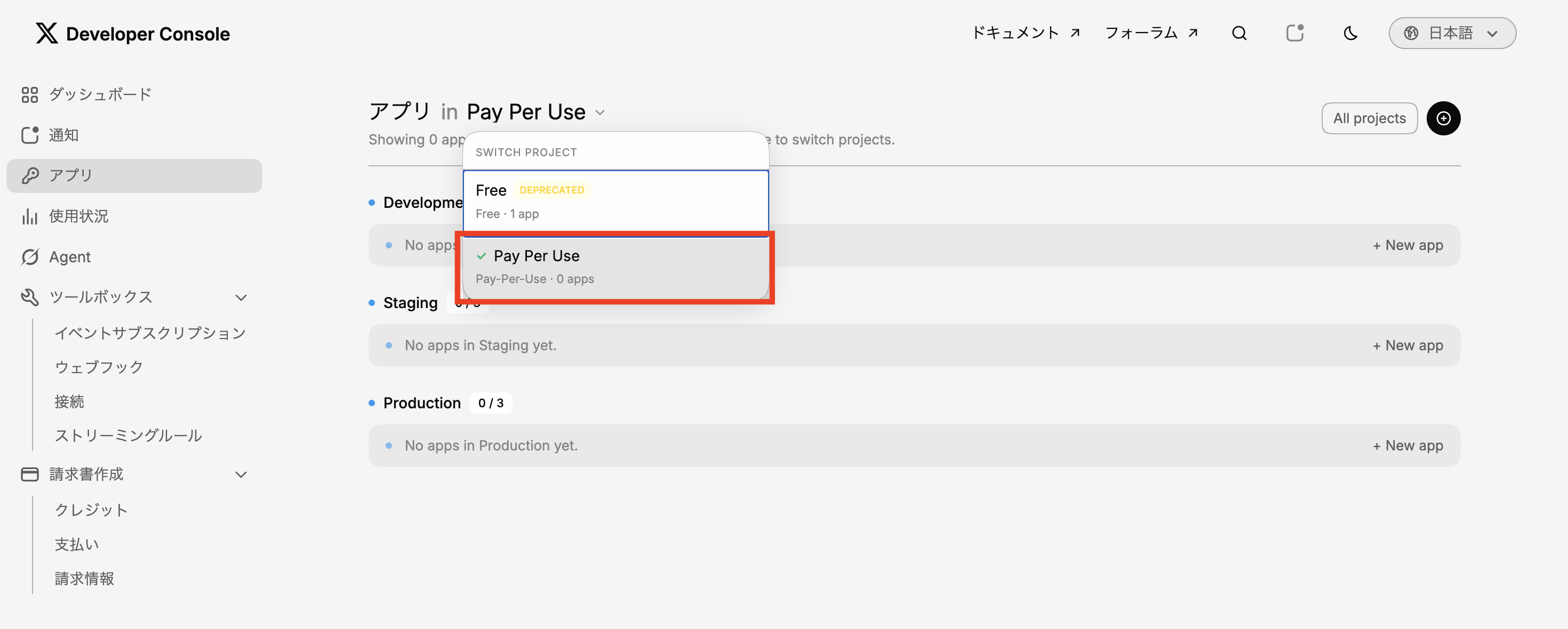Click the credit card icon of 請求書作成
This screenshot has width=1568, height=629.
pos(29,474)
